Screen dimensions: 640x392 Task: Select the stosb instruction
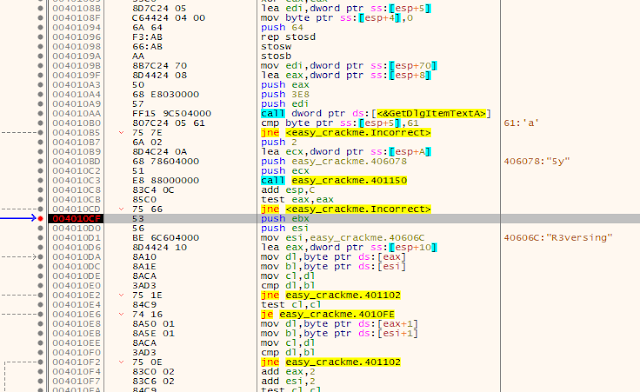pyautogui.click(x=276, y=56)
